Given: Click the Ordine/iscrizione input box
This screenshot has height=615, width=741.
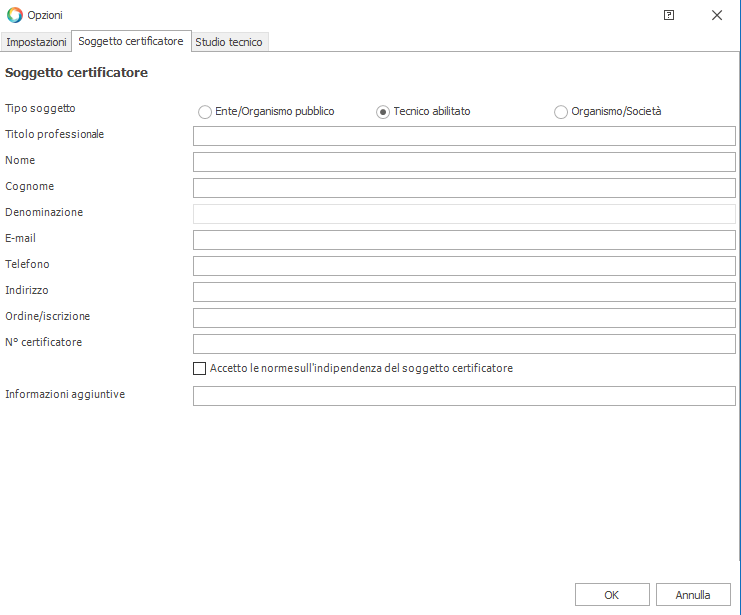Looking at the screenshot, I should [x=464, y=318].
